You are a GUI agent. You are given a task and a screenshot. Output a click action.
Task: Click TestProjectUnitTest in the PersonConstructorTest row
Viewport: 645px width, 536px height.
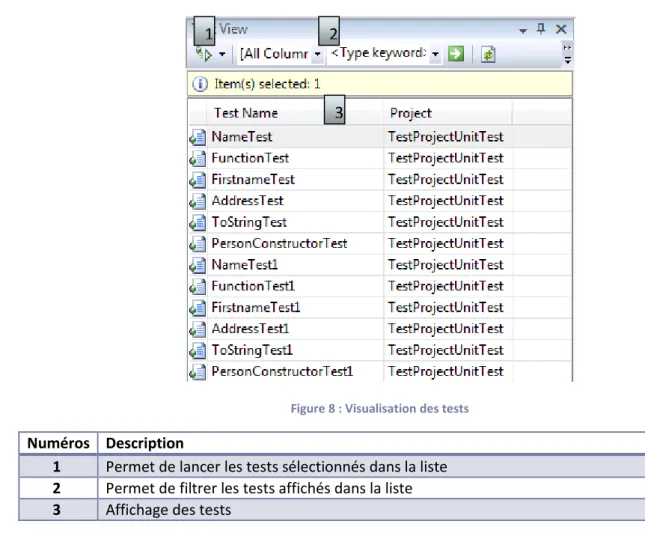point(445,244)
